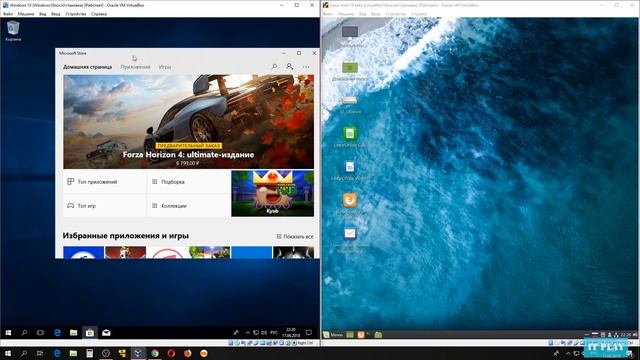Viewport: 640px width, 360px height.
Task: Open search in Windows 10 VM taskbar
Action: 24,333
